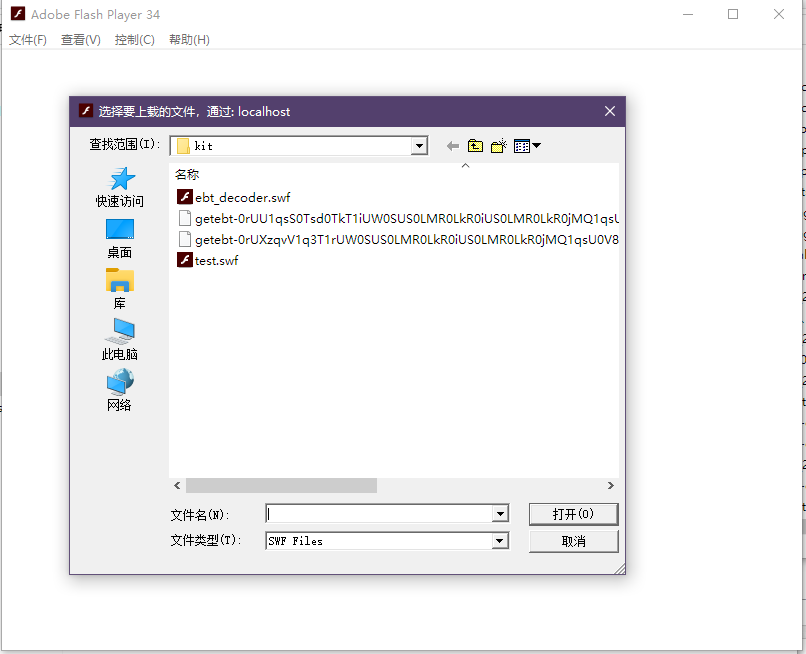806x654 pixels.
Task: Select the test.swf file name
Action: pyautogui.click(x=216, y=261)
